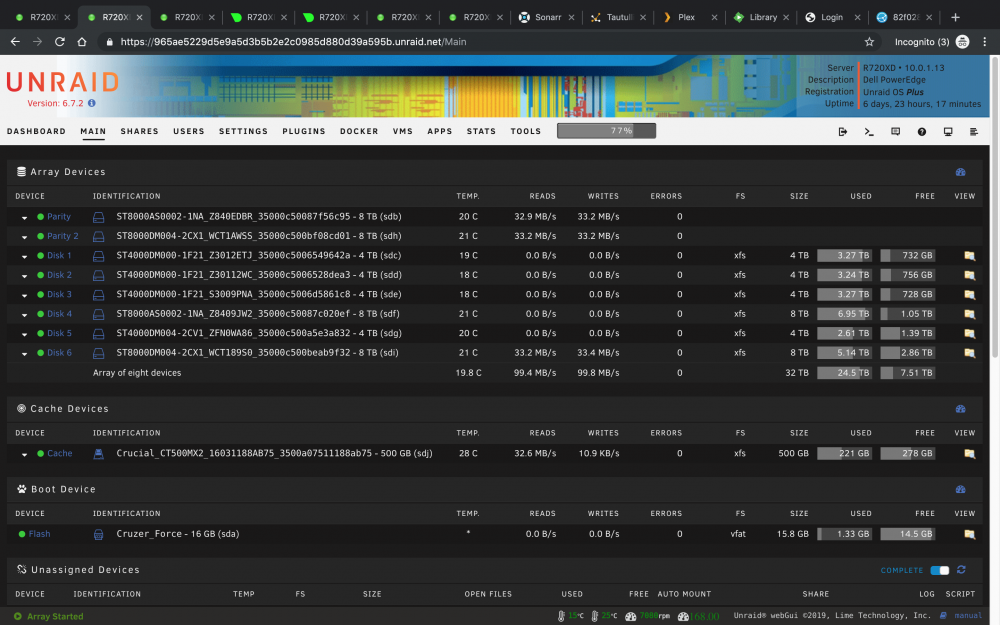Click the Cache free space bar 278 GB

pyautogui.click(x=908, y=453)
